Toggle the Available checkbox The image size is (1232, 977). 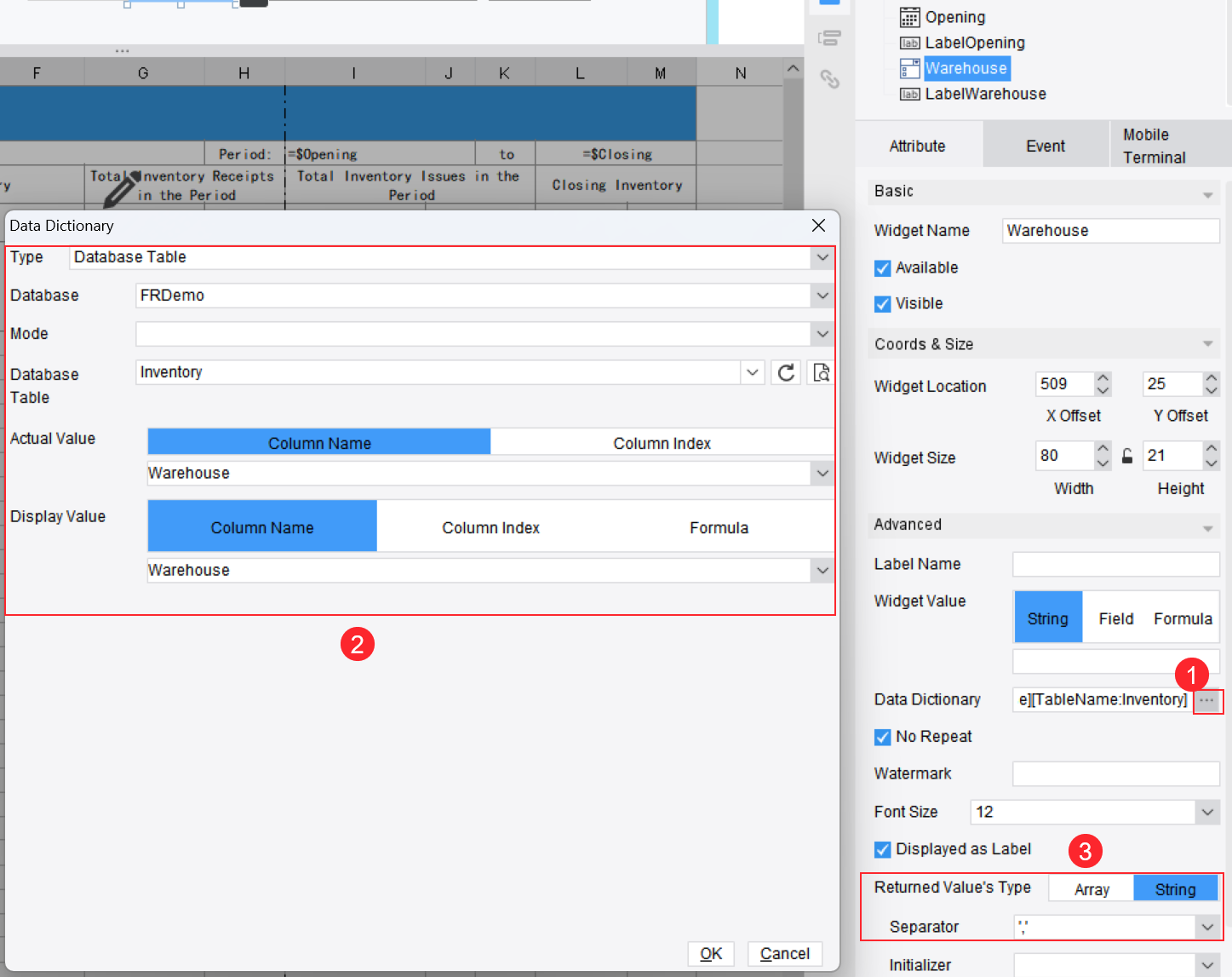pos(883,268)
